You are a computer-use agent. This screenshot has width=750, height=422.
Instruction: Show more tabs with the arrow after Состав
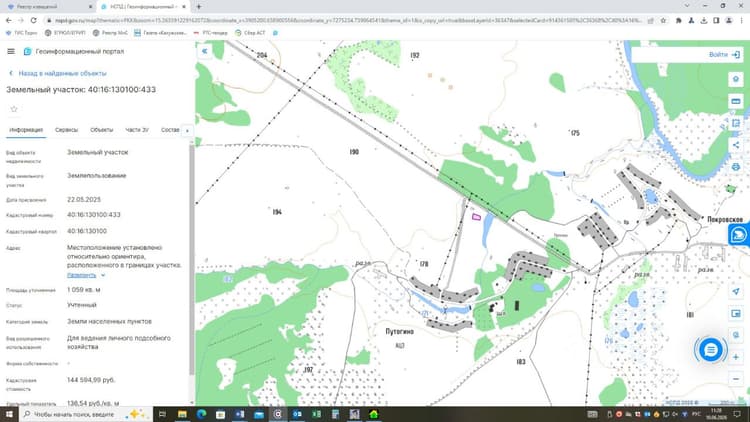coord(187,130)
